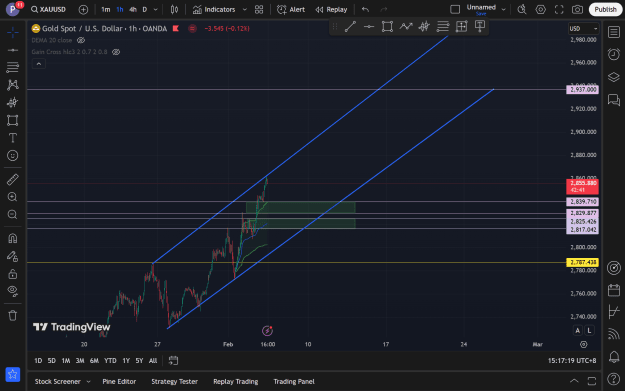
Task: Open candlestick chart type selector
Action: click(x=174, y=10)
